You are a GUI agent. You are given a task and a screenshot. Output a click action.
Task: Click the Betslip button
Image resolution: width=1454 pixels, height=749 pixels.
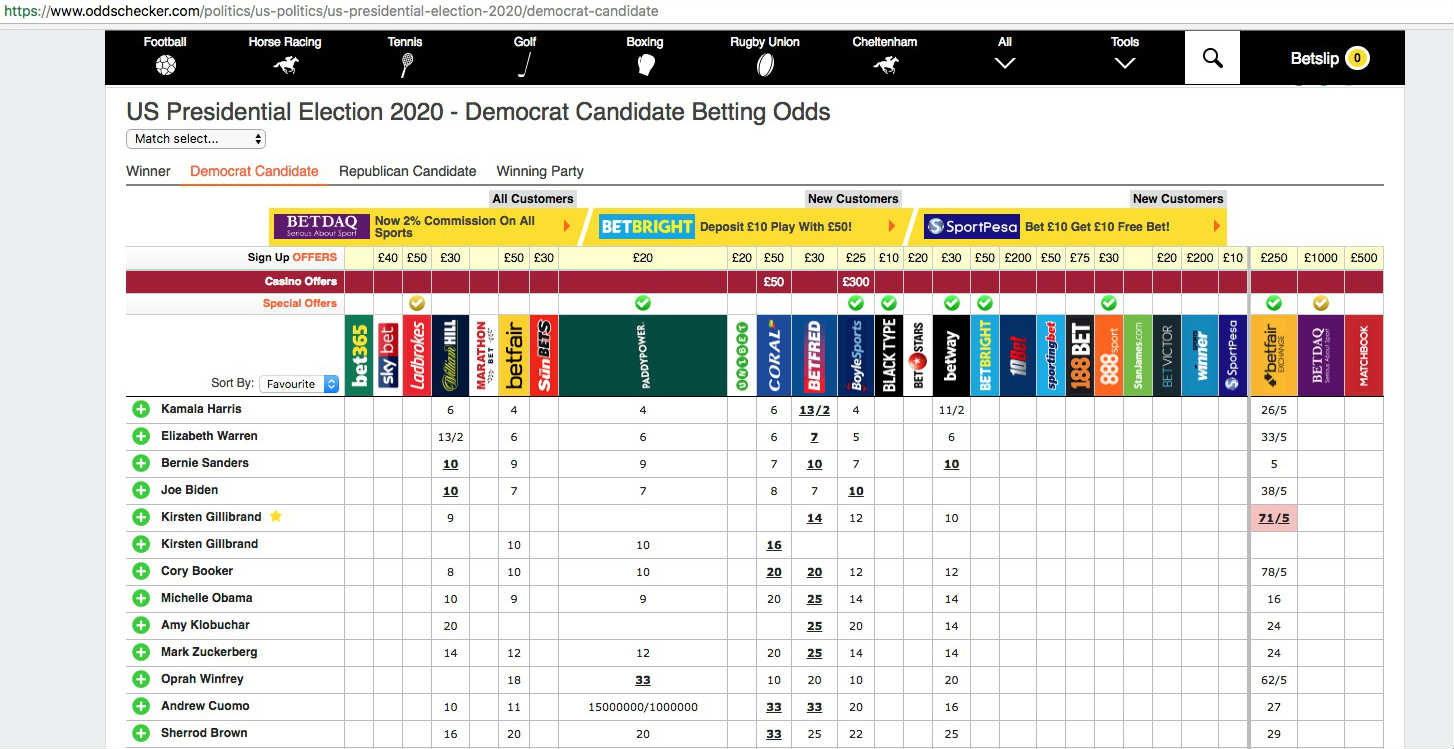[x=1329, y=58]
